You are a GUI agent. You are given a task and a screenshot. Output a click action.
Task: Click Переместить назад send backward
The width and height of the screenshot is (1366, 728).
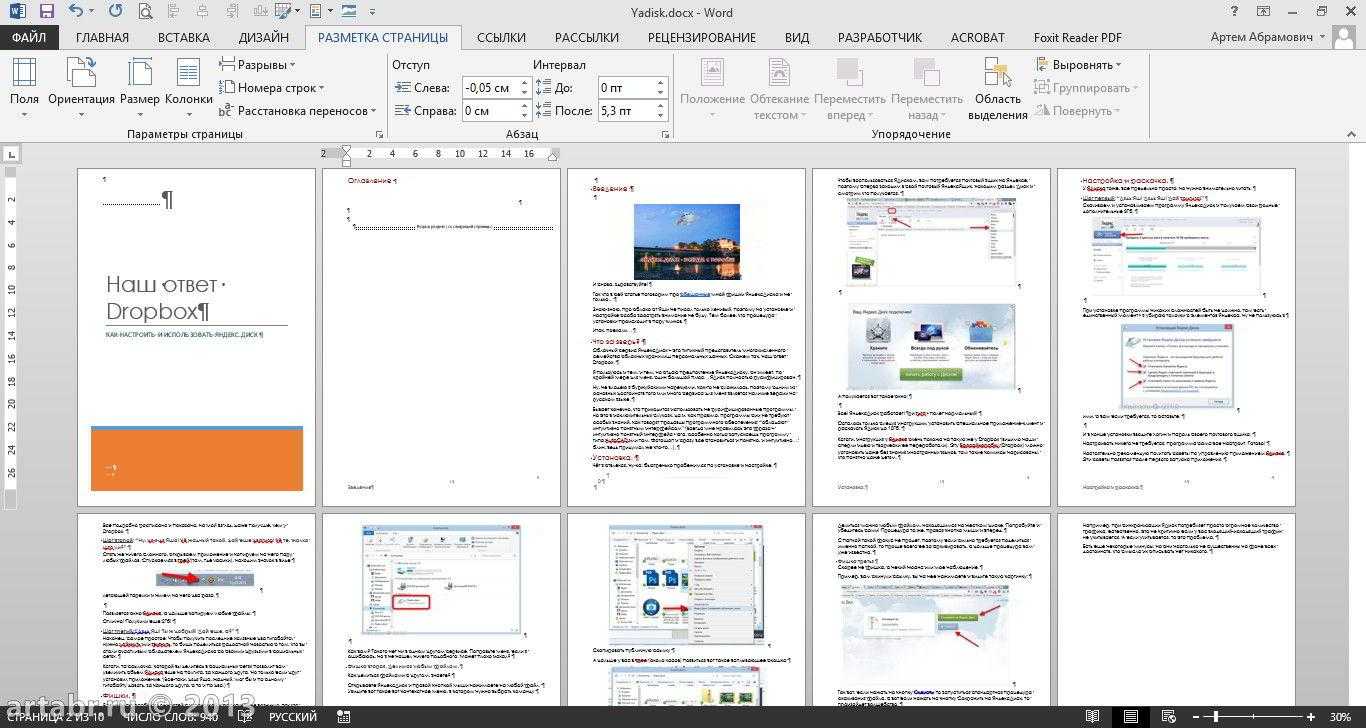(927, 89)
